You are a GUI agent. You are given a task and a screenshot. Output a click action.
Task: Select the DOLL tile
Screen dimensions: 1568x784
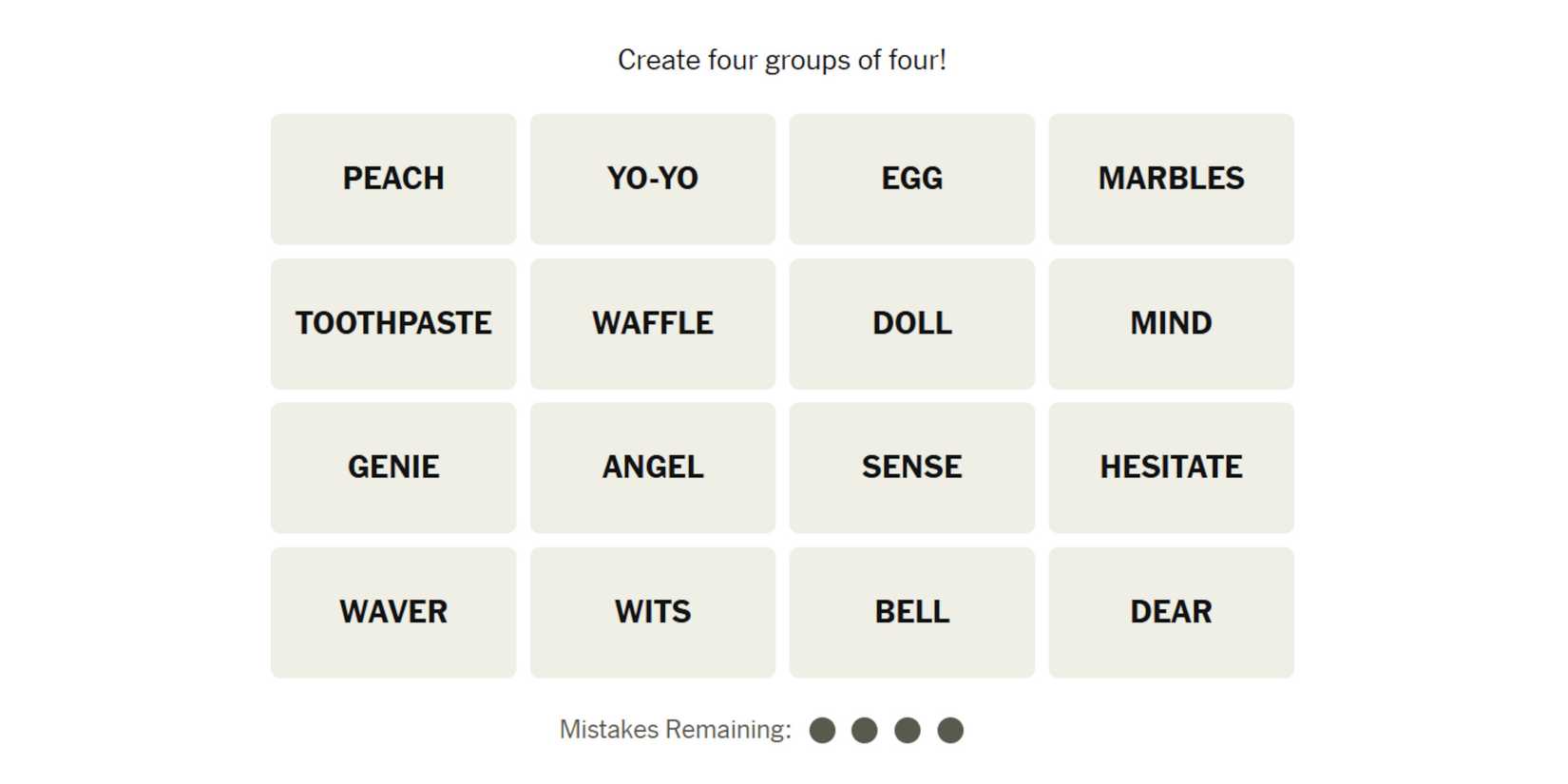click(911, 323)
